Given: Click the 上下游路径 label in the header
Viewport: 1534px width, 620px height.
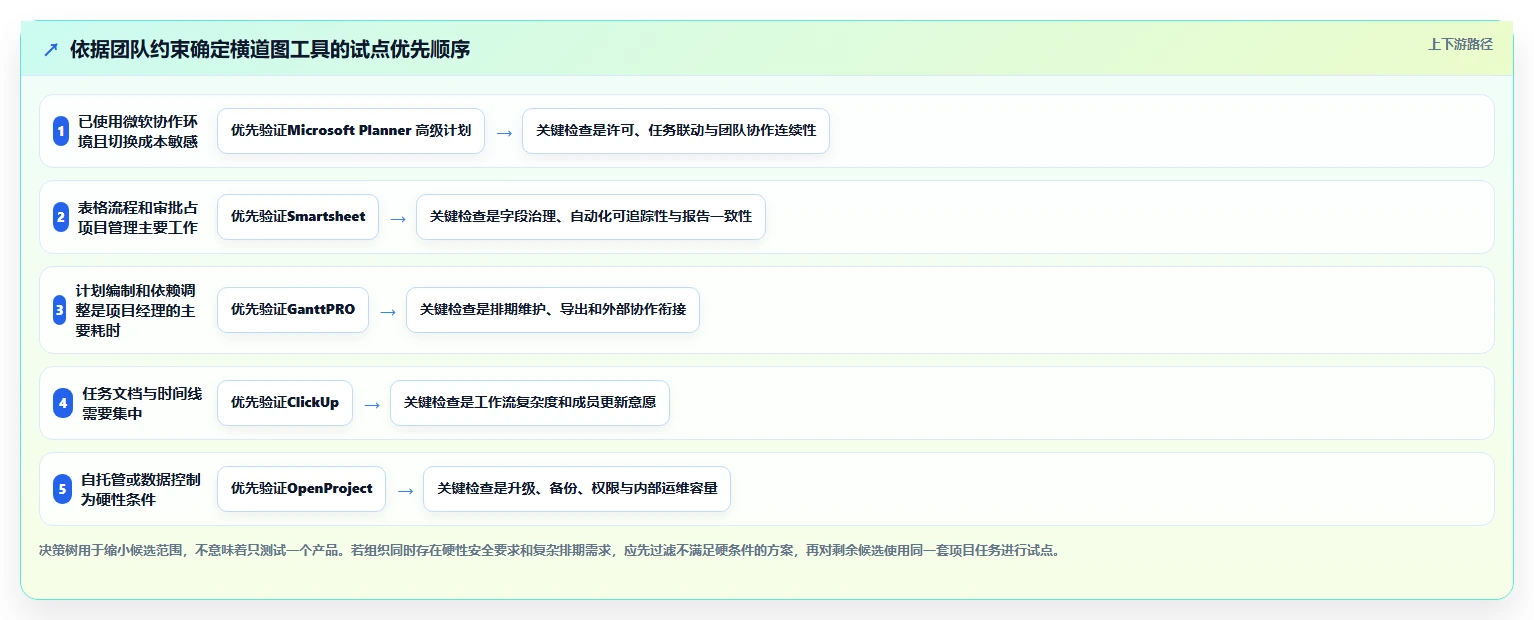Looking at the screenshot, I should click(1460, 44).
